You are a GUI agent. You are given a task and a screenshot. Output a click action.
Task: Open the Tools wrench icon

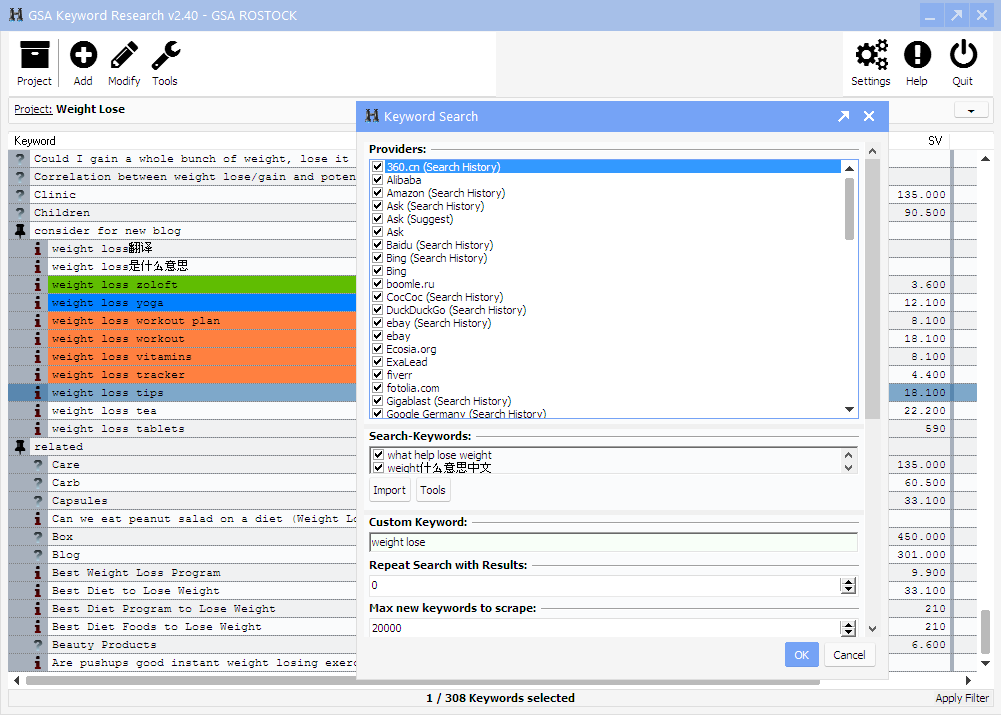coord(165,63)
